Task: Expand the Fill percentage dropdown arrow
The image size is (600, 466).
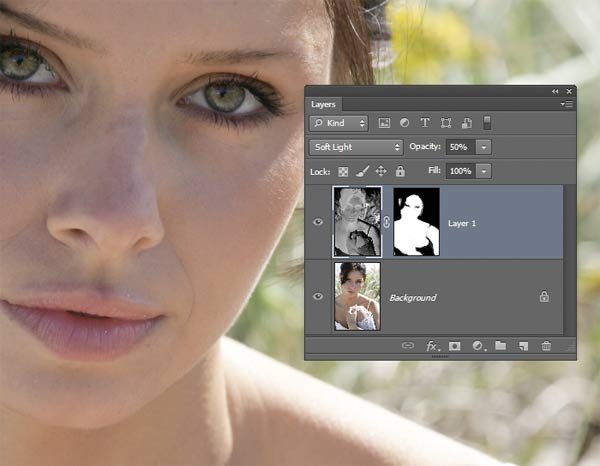Action: pos(484,171)
